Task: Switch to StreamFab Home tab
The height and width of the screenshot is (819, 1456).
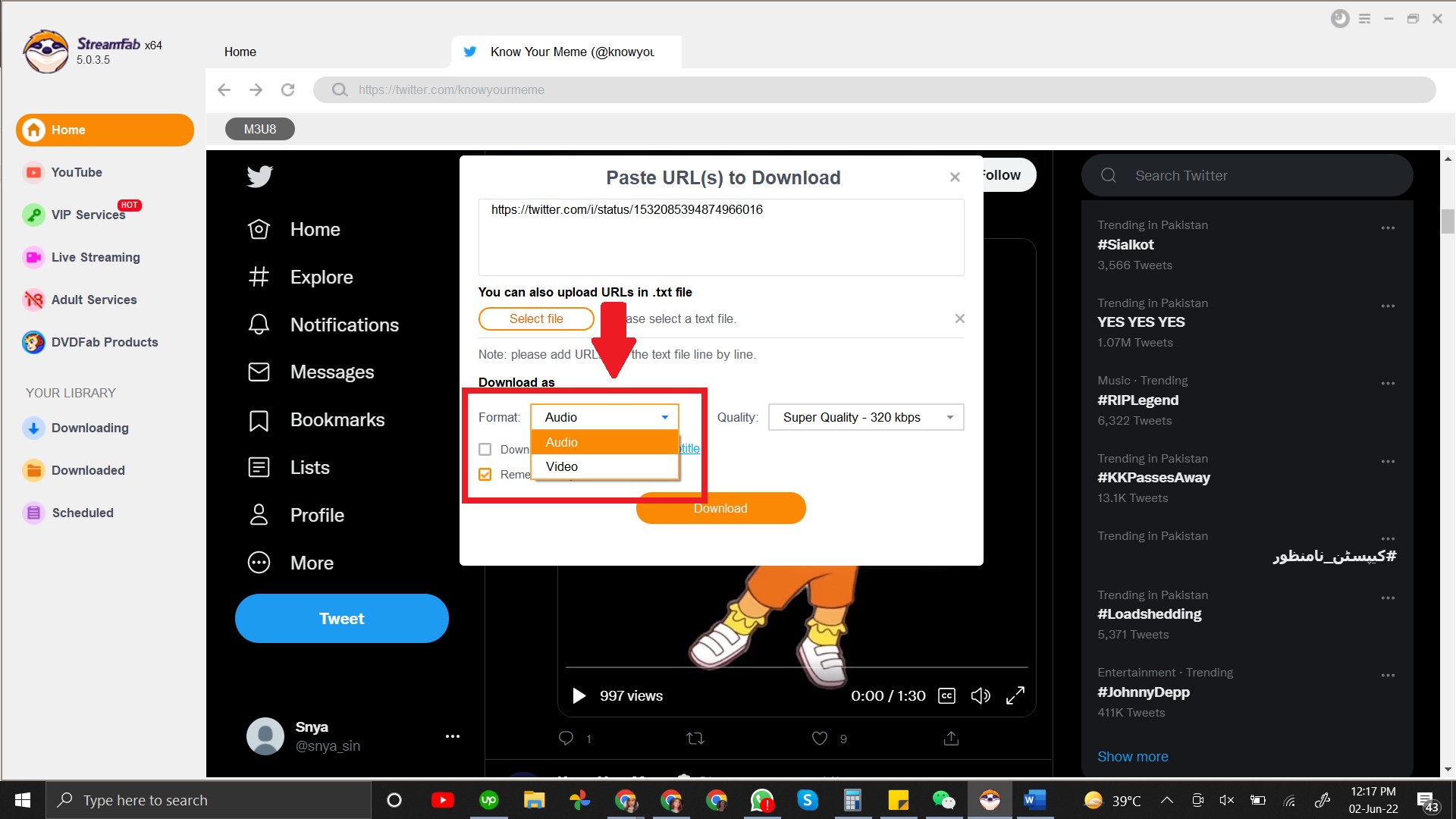Action: pyautogui.click(x=240, y=52)
